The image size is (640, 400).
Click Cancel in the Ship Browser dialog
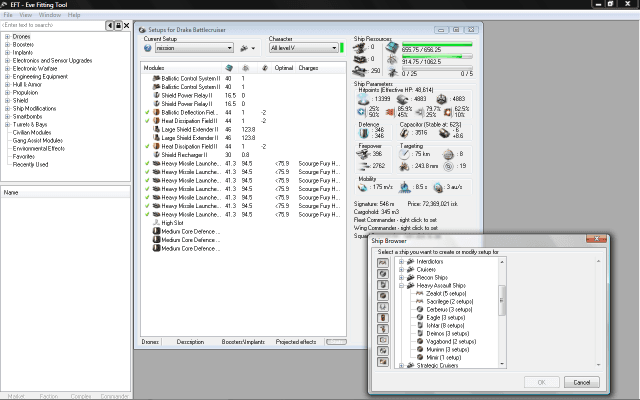click(x=582, y=382)
